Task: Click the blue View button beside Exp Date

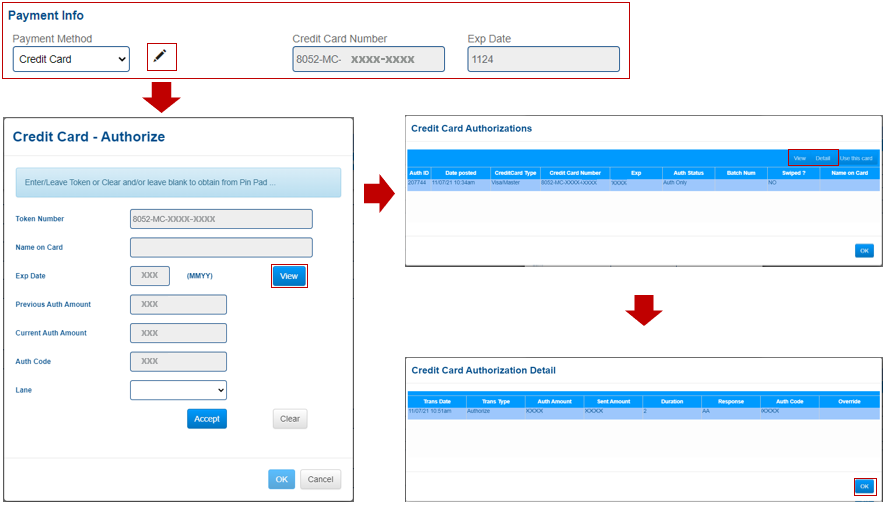Action: pyautogui.click(x=289, y=276)
